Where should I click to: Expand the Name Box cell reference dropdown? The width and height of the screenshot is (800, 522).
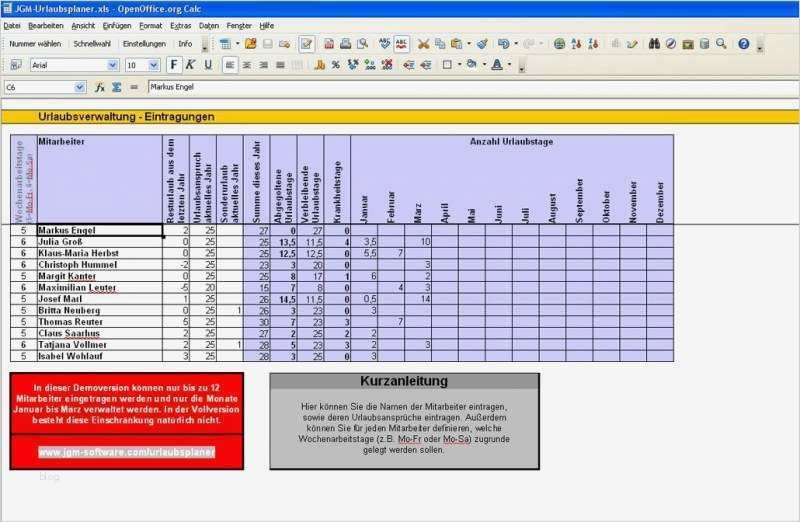click(x=80, y=87)
